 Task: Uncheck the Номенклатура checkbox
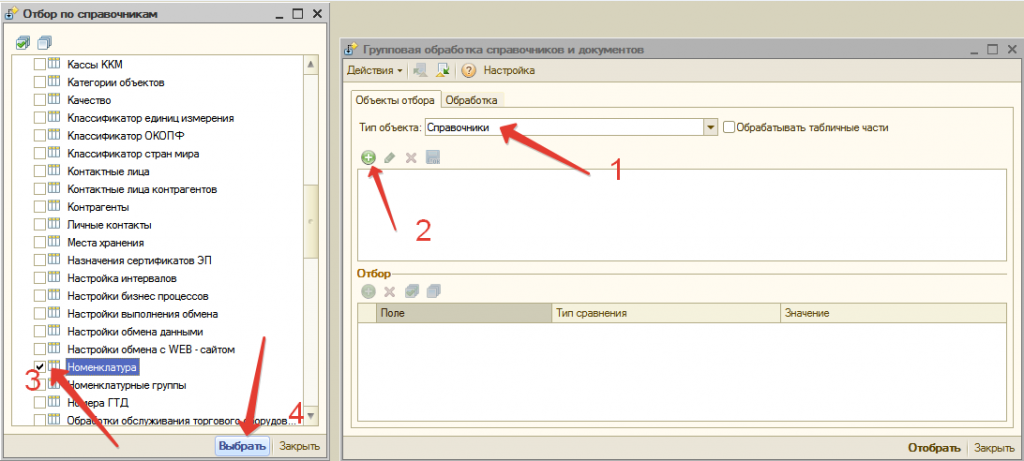(40, 367)
